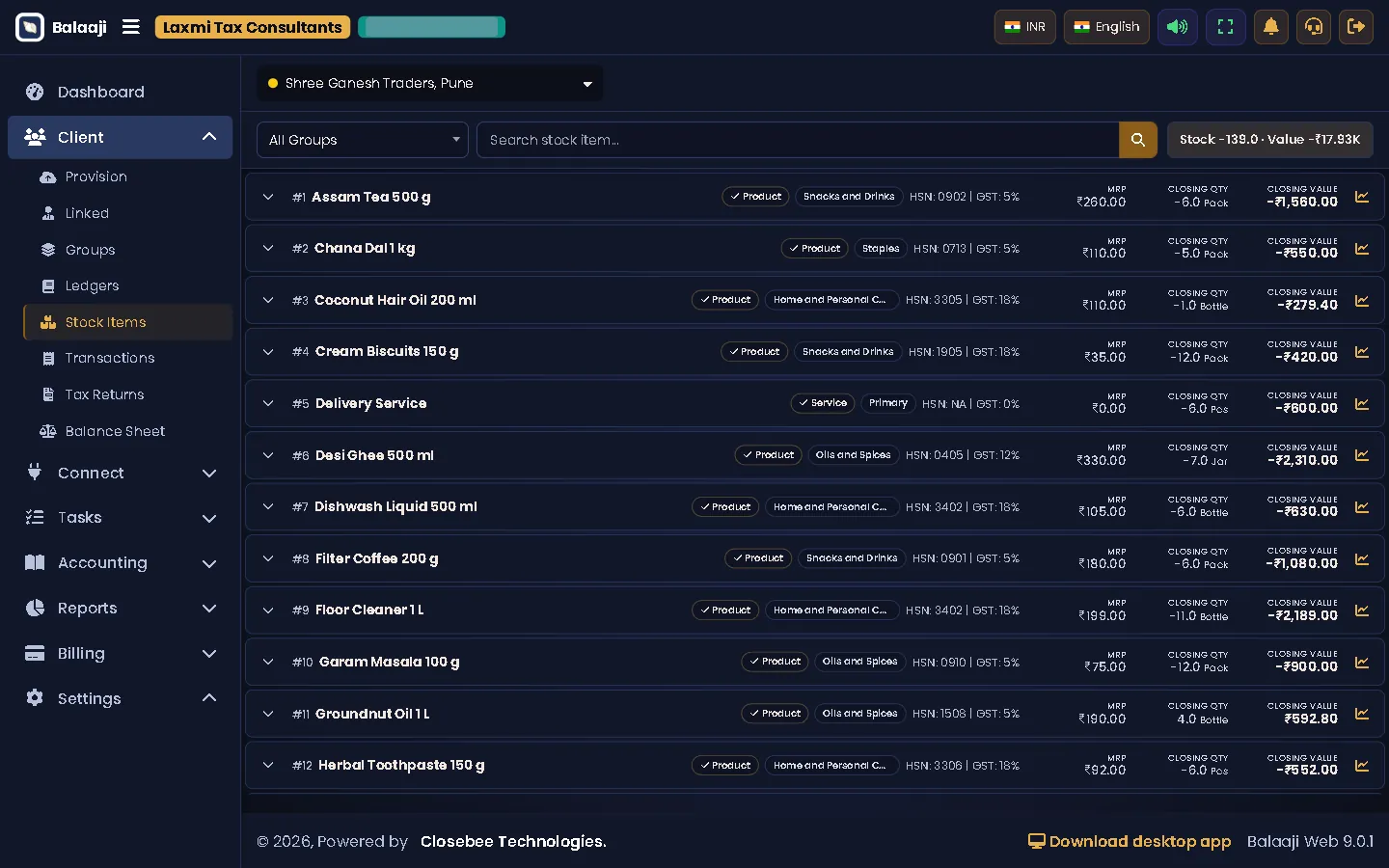The width and height of the screenshot is (1389, 868).
Task: Open the All Groups filter dropdown
Action: pos(363,140)
